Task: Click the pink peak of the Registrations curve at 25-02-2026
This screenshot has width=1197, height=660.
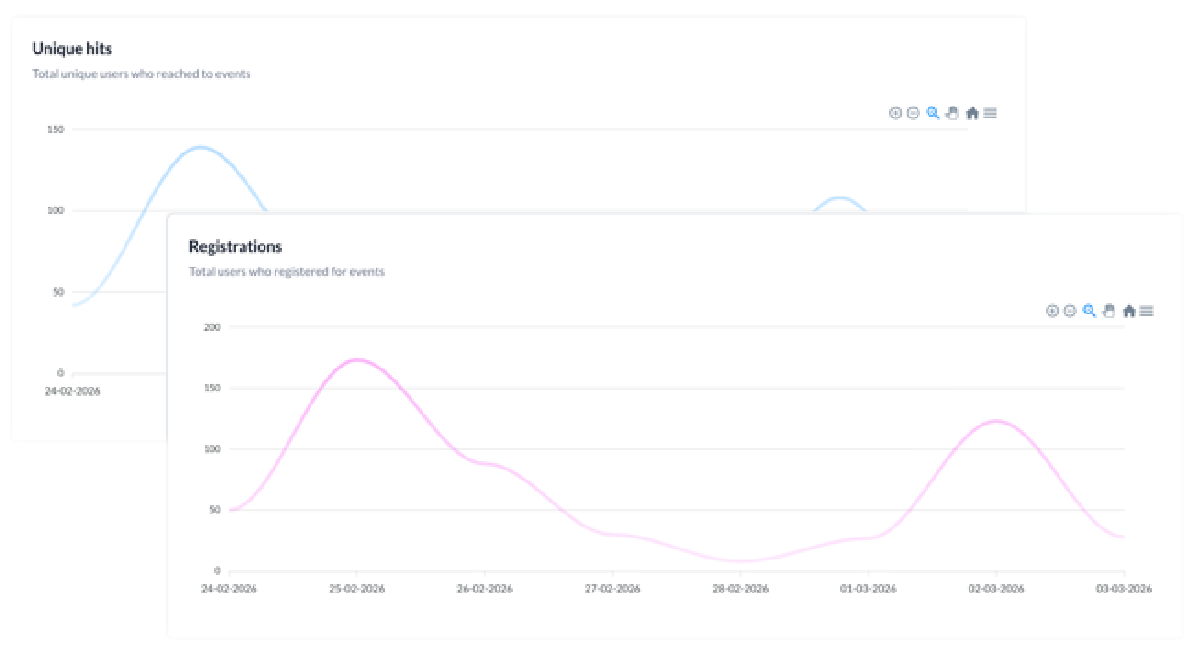Action: (x=357, y=359)
